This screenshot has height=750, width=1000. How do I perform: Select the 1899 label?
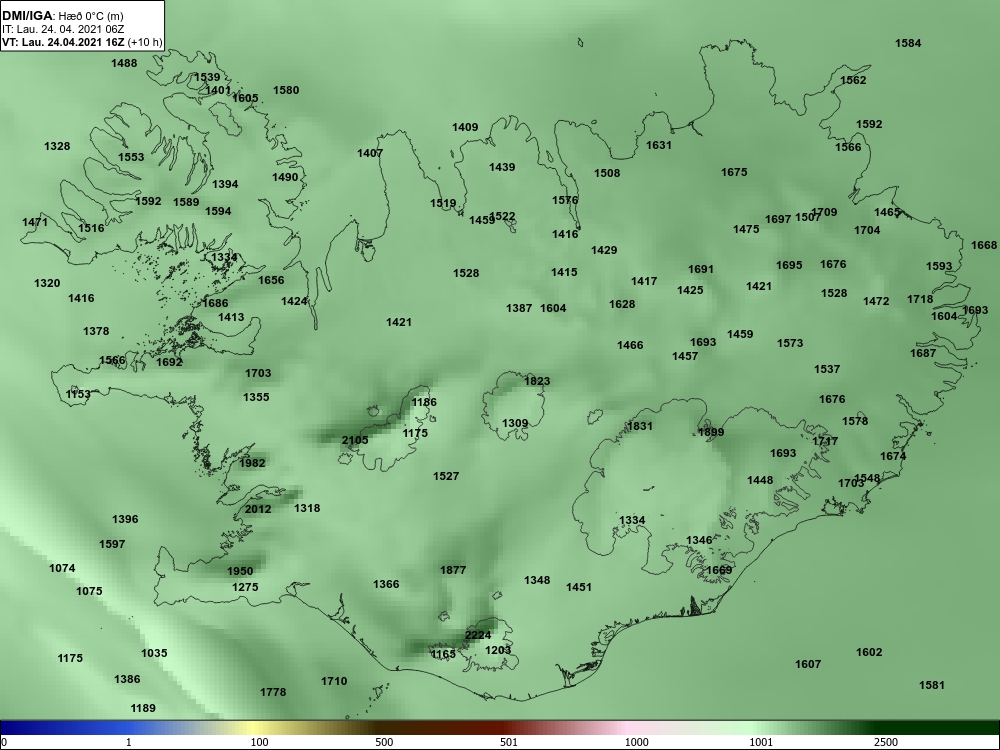point(711,432)
